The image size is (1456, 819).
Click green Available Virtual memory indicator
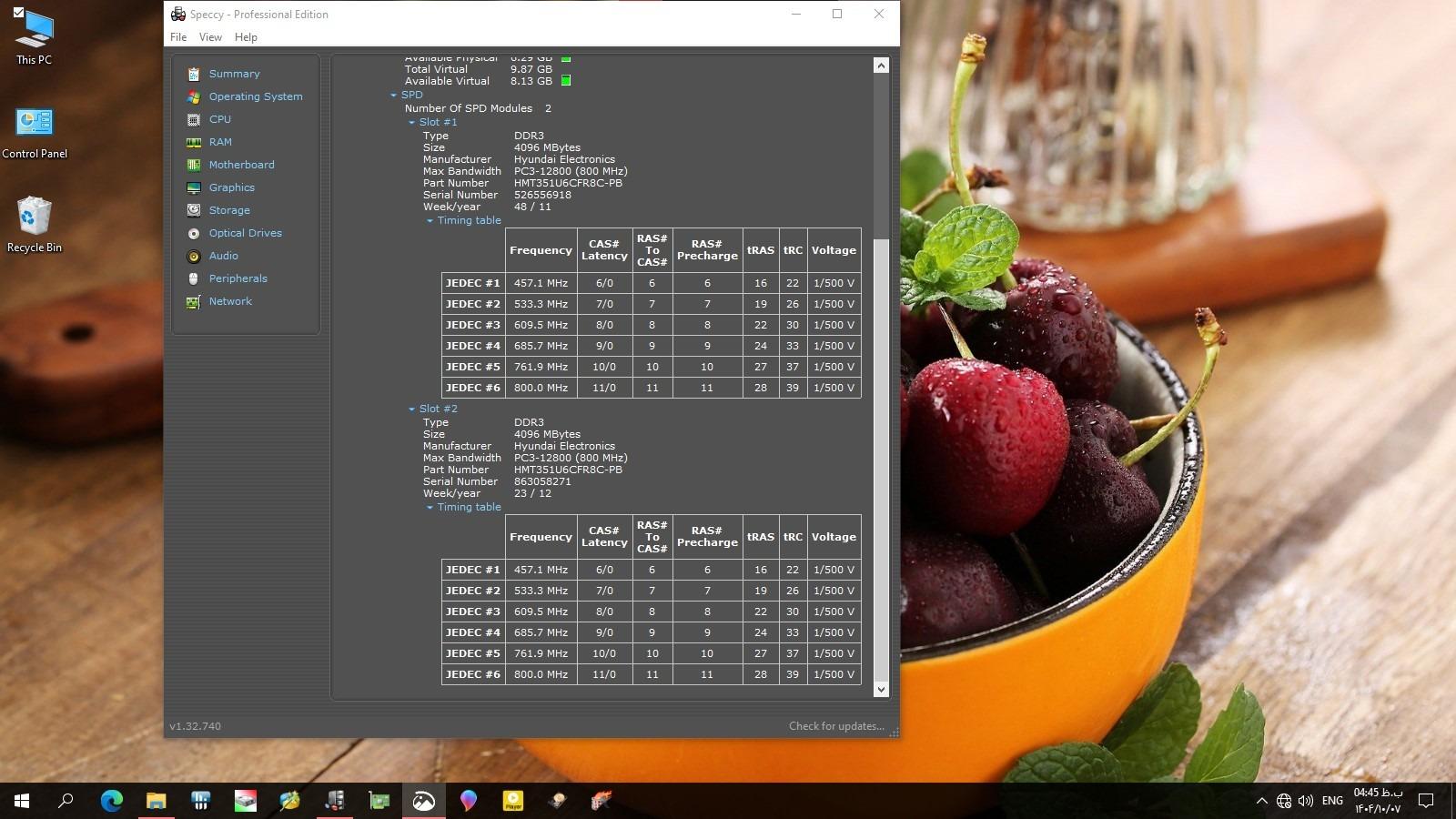(565, 81)
